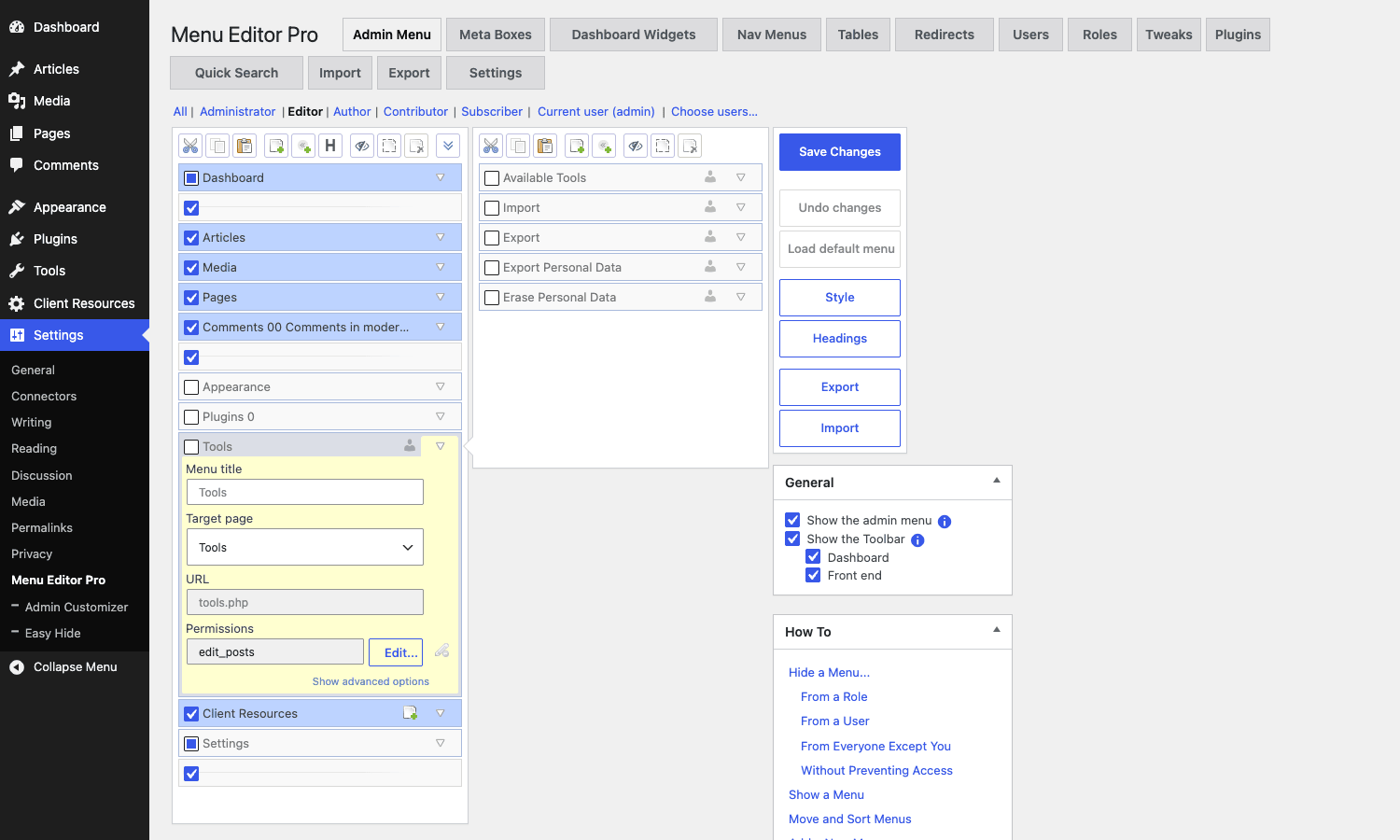Click the Paste icon in the submenu toolbar
This screenshot has height=840, width=1400.
click(545, 146)
